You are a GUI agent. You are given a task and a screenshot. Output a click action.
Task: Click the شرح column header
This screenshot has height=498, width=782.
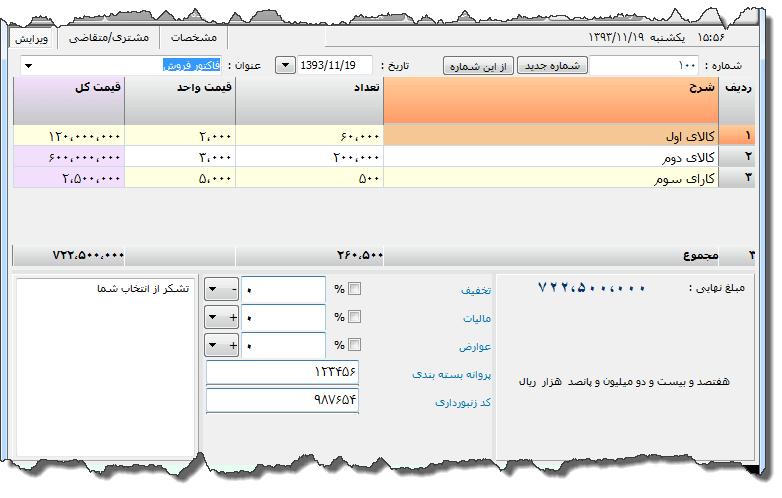(x=551, y=101)
